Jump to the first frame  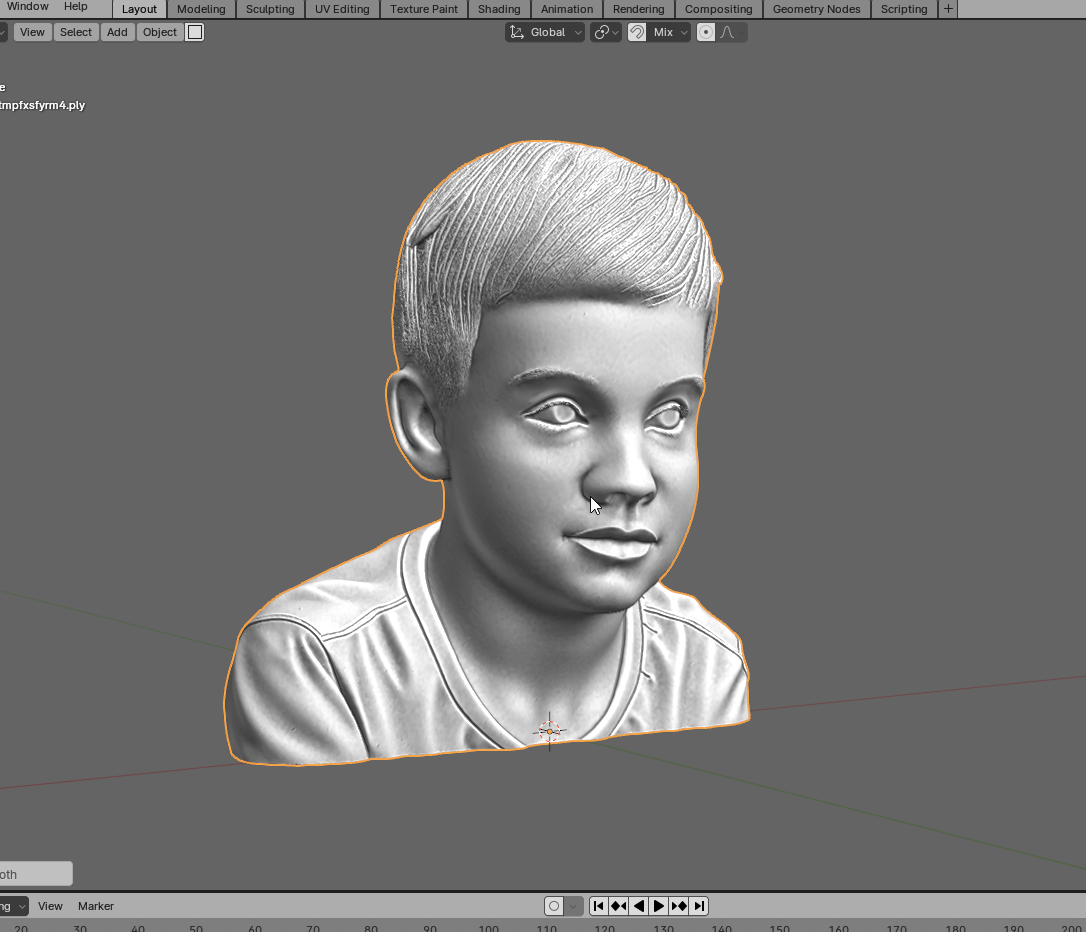pos(598,906)
